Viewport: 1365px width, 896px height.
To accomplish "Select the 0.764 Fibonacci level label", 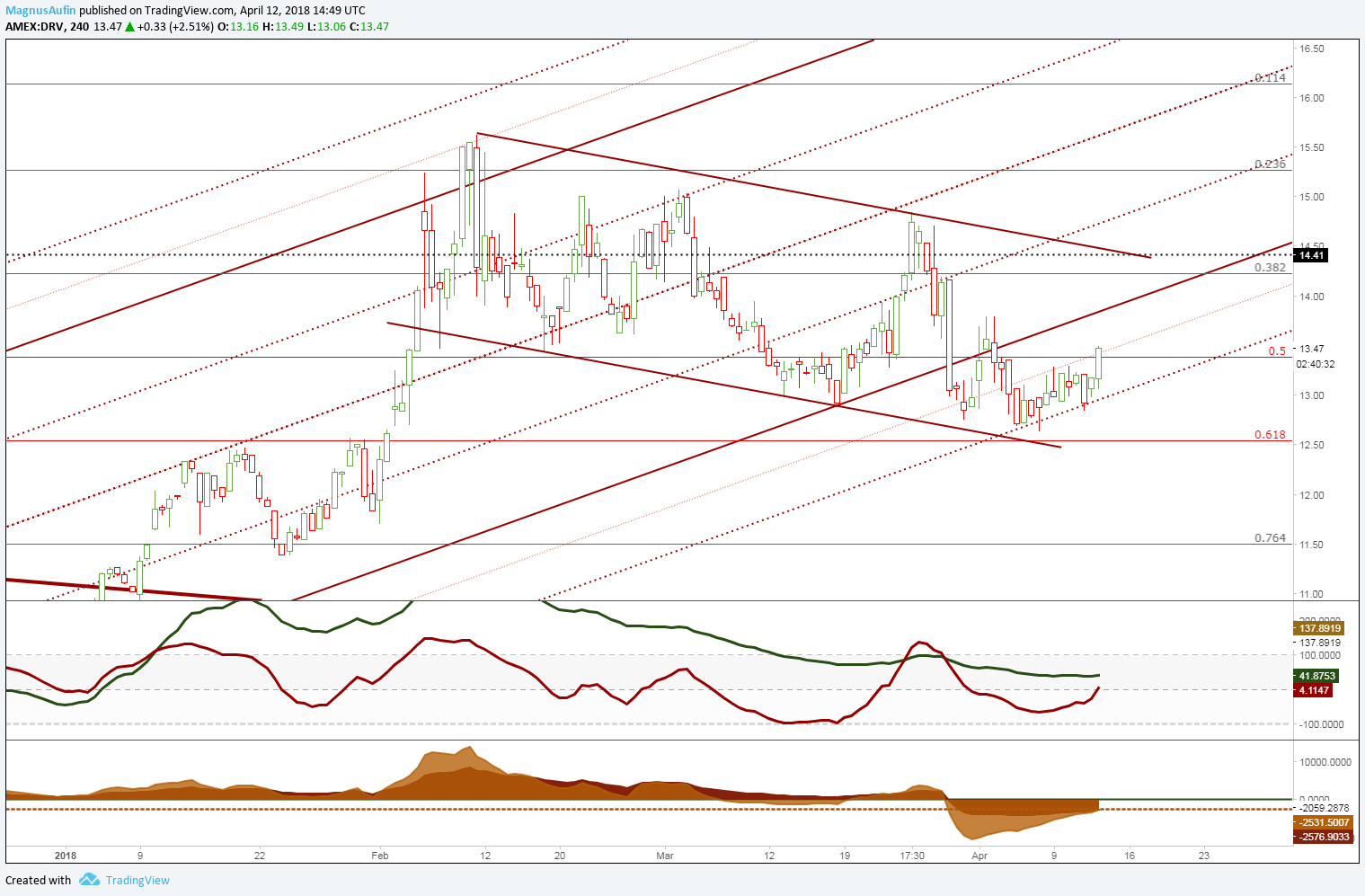I will tap(1271, 538).
